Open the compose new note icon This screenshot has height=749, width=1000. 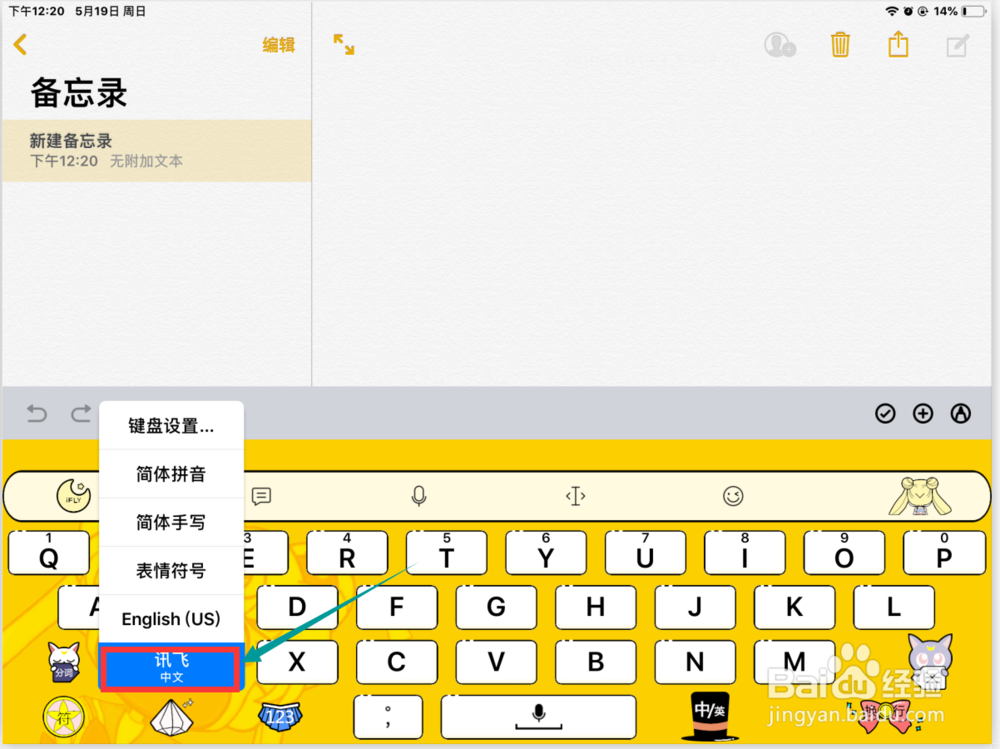[957, 44]
